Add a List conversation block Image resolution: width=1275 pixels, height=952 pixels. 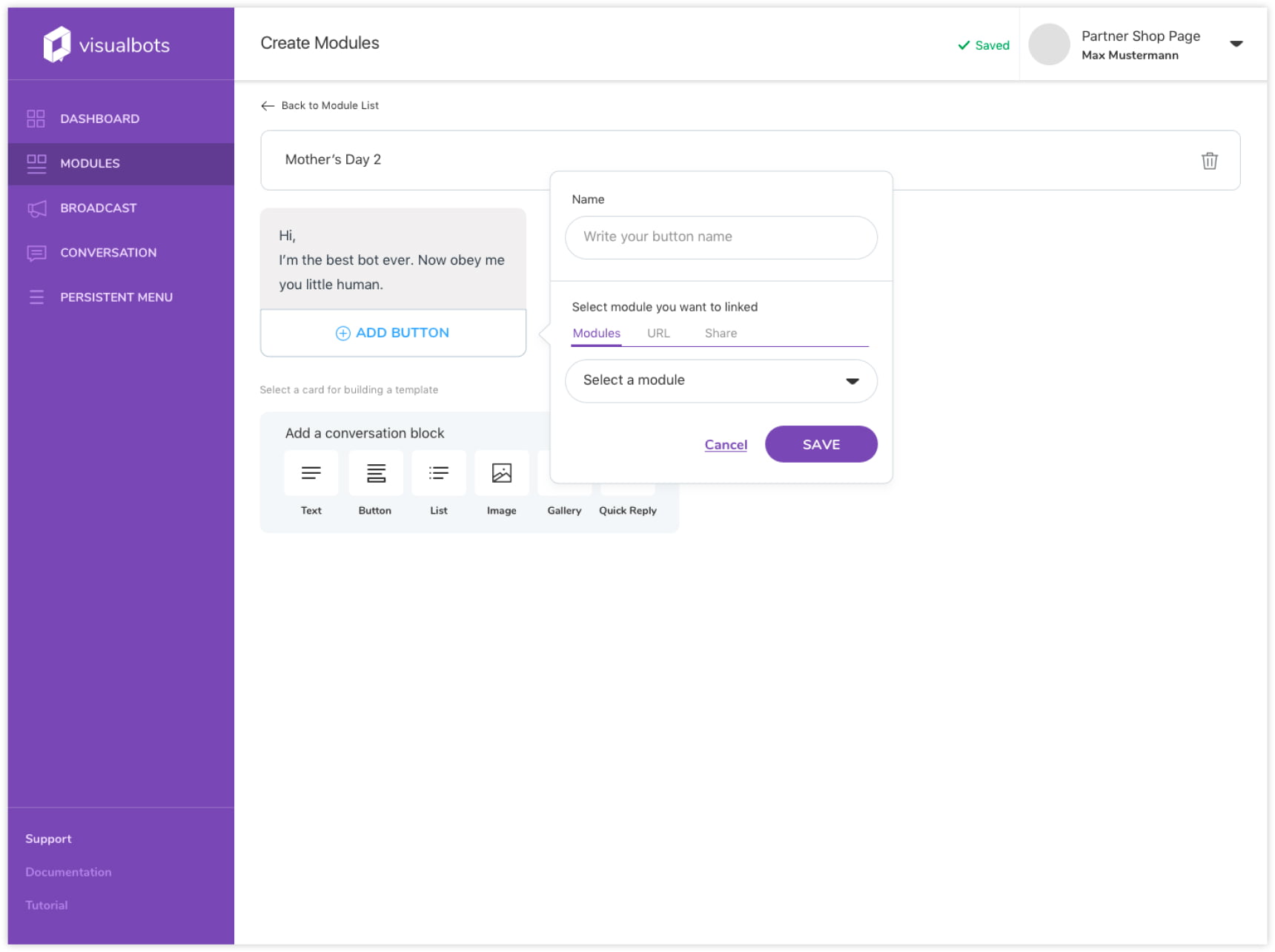pos(439,474)
